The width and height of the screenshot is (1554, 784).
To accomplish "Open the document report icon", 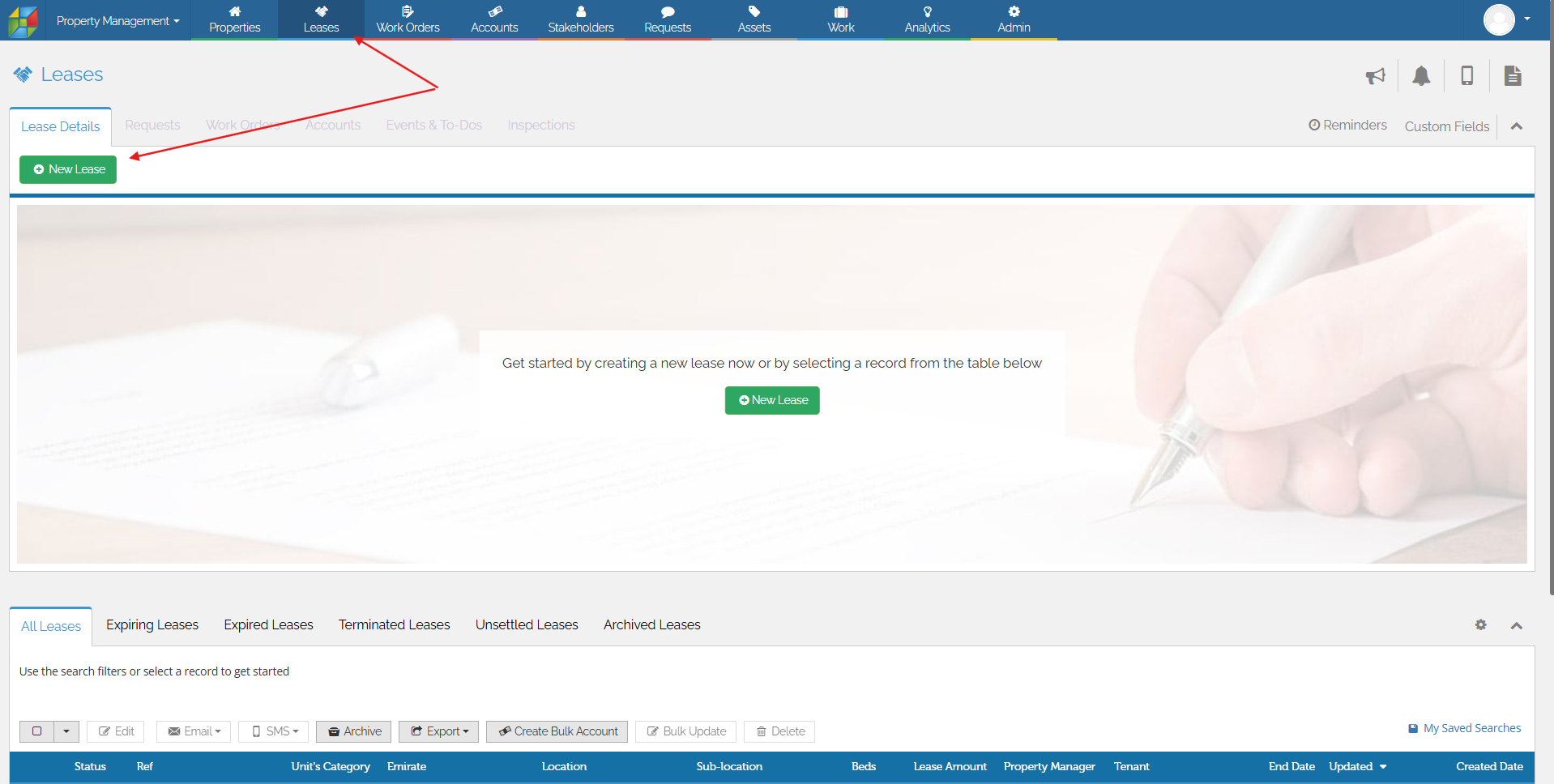I will [1512, 76].
